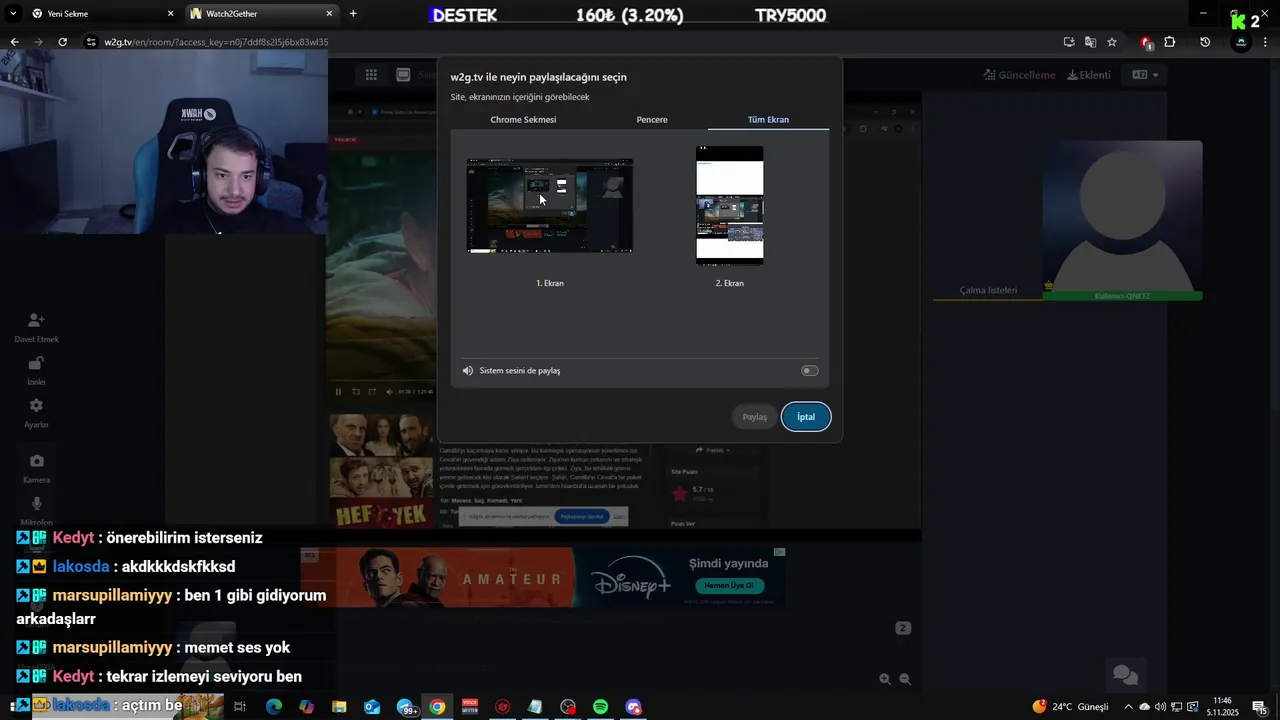Click the user avatar card on the right
Image resolution: width=1280 pixels, height=720 pixels.
coord(1123,220)
